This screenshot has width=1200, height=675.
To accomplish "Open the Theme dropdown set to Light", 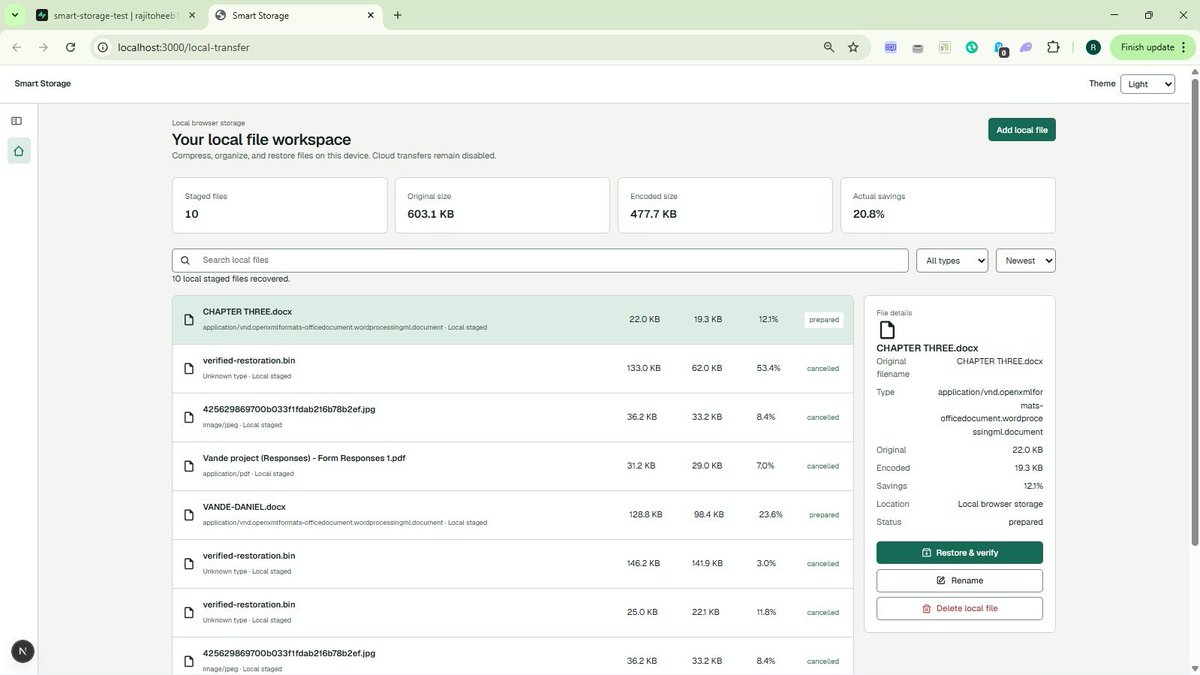I will [x=1147, y=84].
